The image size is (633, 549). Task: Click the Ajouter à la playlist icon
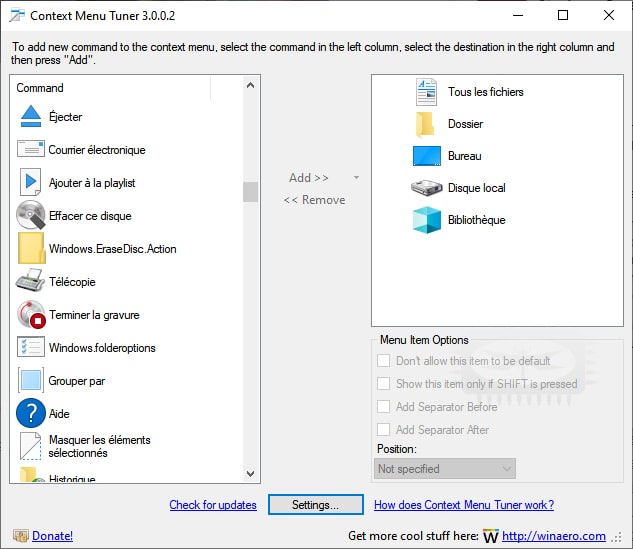point(30,182)
